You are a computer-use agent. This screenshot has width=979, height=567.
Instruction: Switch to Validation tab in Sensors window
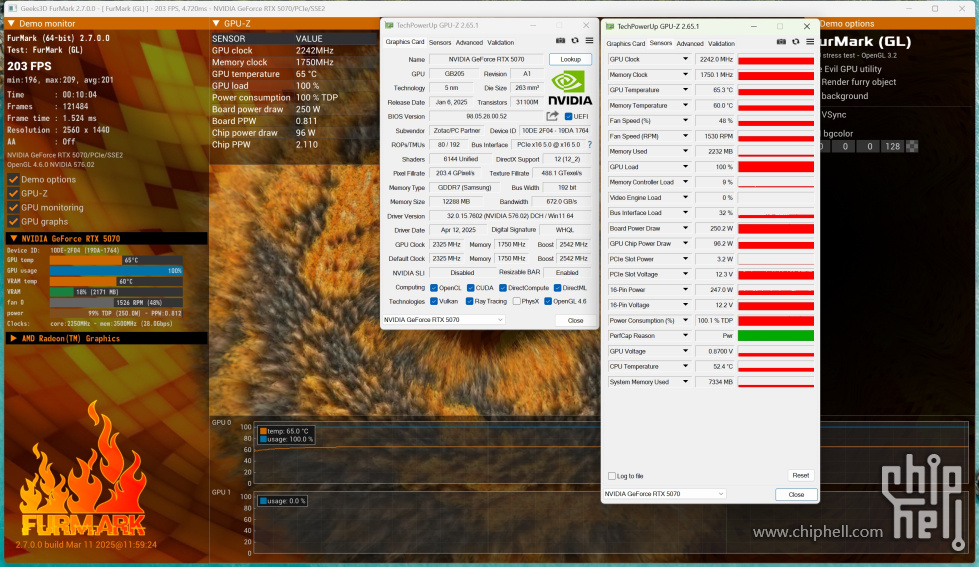coord(721,44)
